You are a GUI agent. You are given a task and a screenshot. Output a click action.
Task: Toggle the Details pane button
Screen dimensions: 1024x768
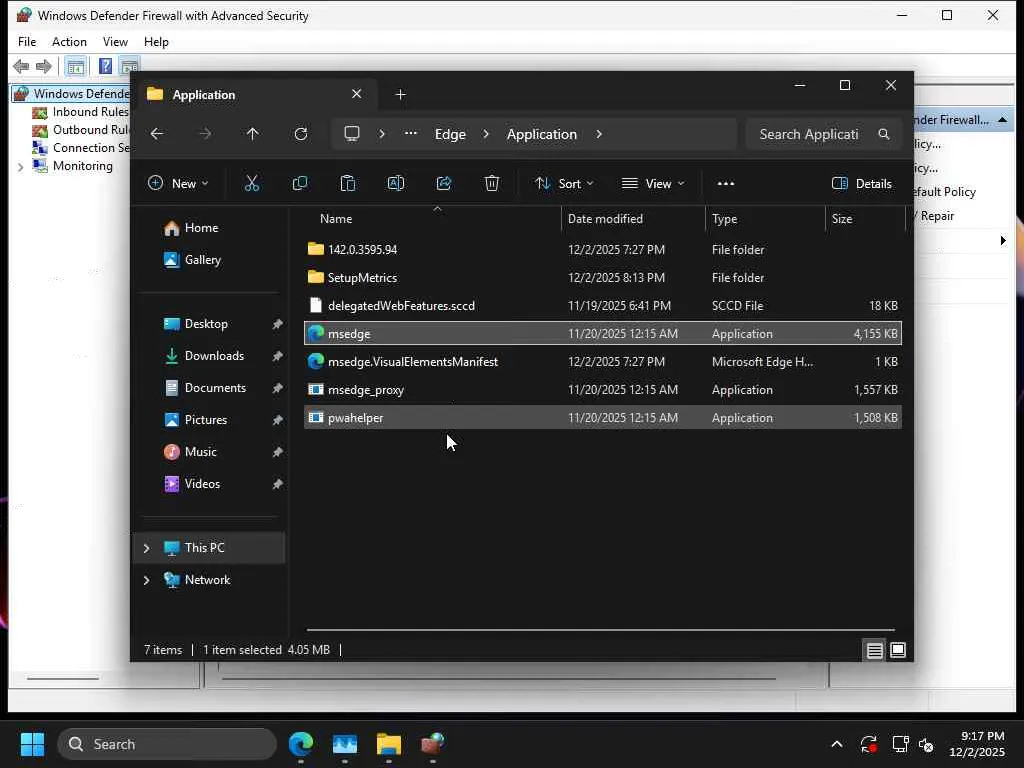pos(861,184)
